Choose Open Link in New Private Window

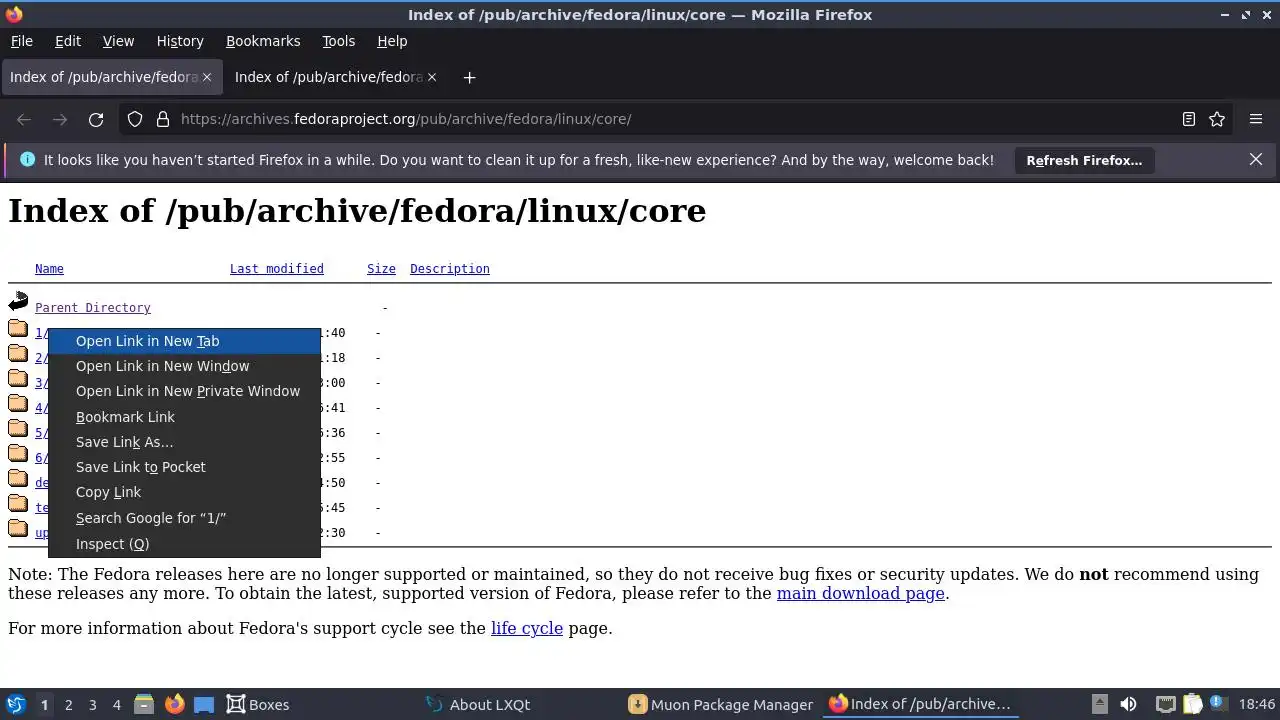pyautogui.click(x=184, y=391)
